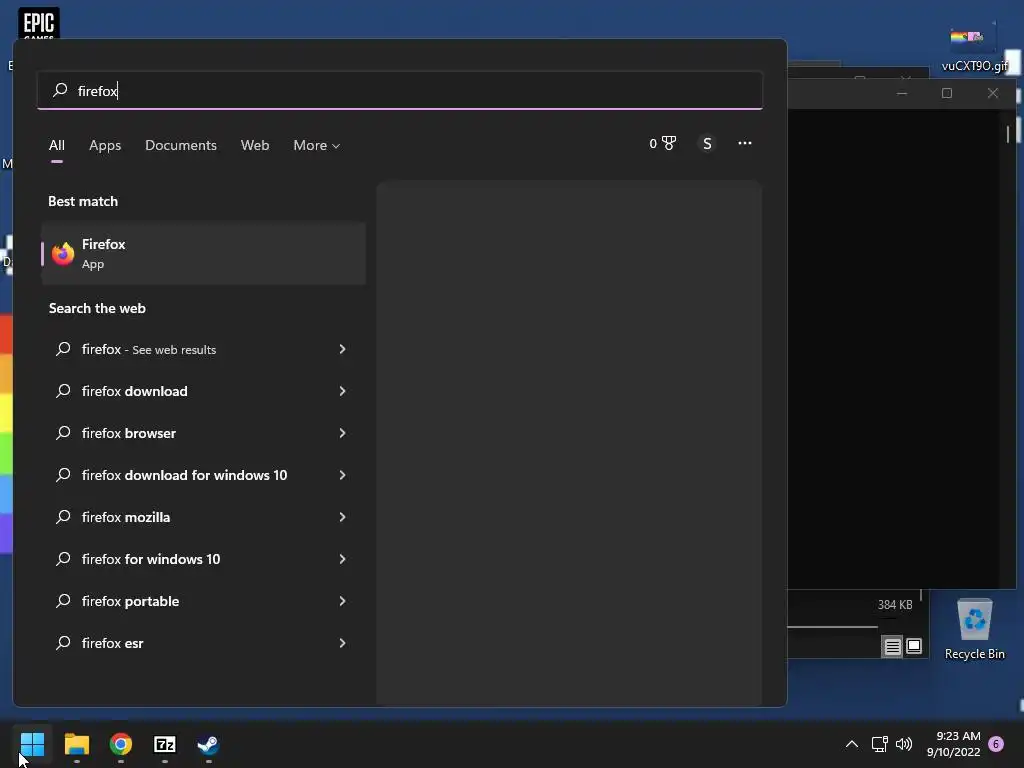Switch to the Web search tab
Viewport: 1024px width, 768px height.
255,145
